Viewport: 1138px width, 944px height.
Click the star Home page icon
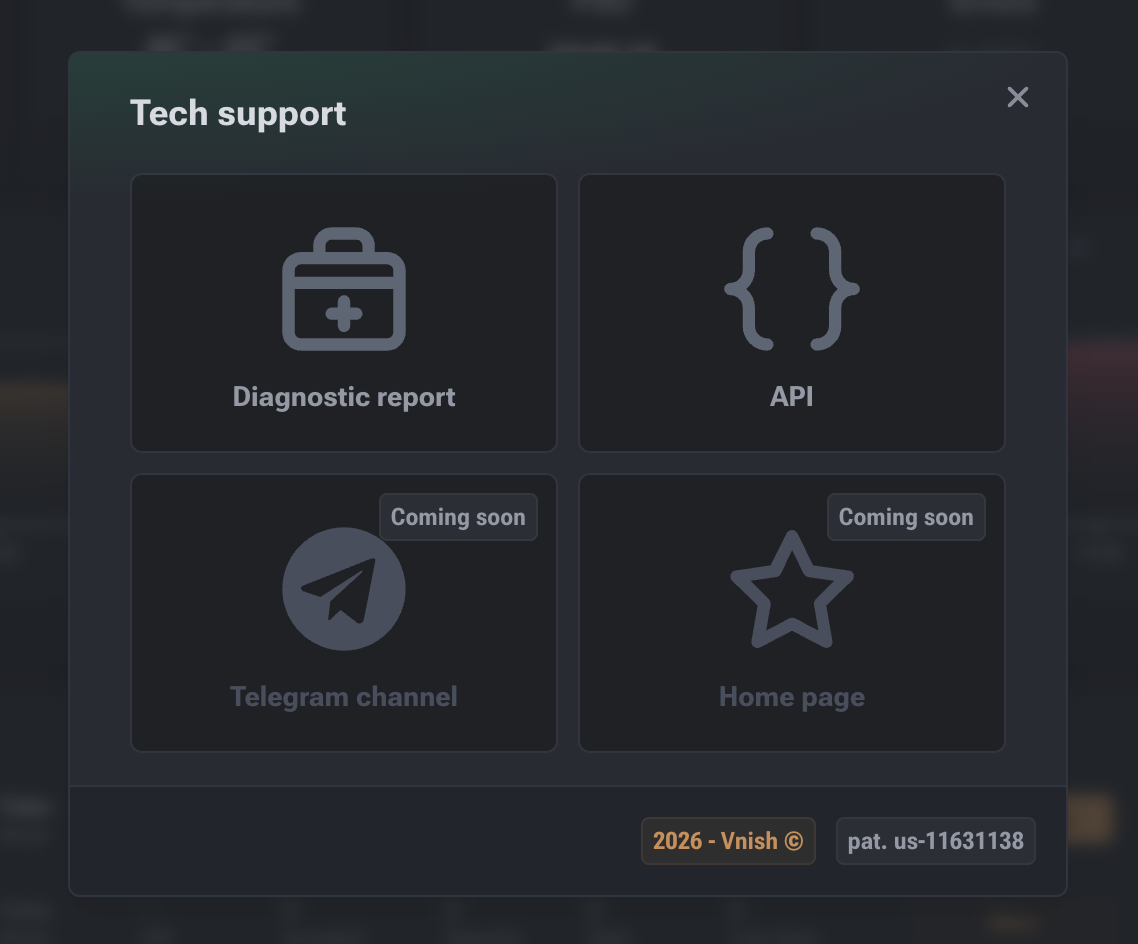[792, 589]
